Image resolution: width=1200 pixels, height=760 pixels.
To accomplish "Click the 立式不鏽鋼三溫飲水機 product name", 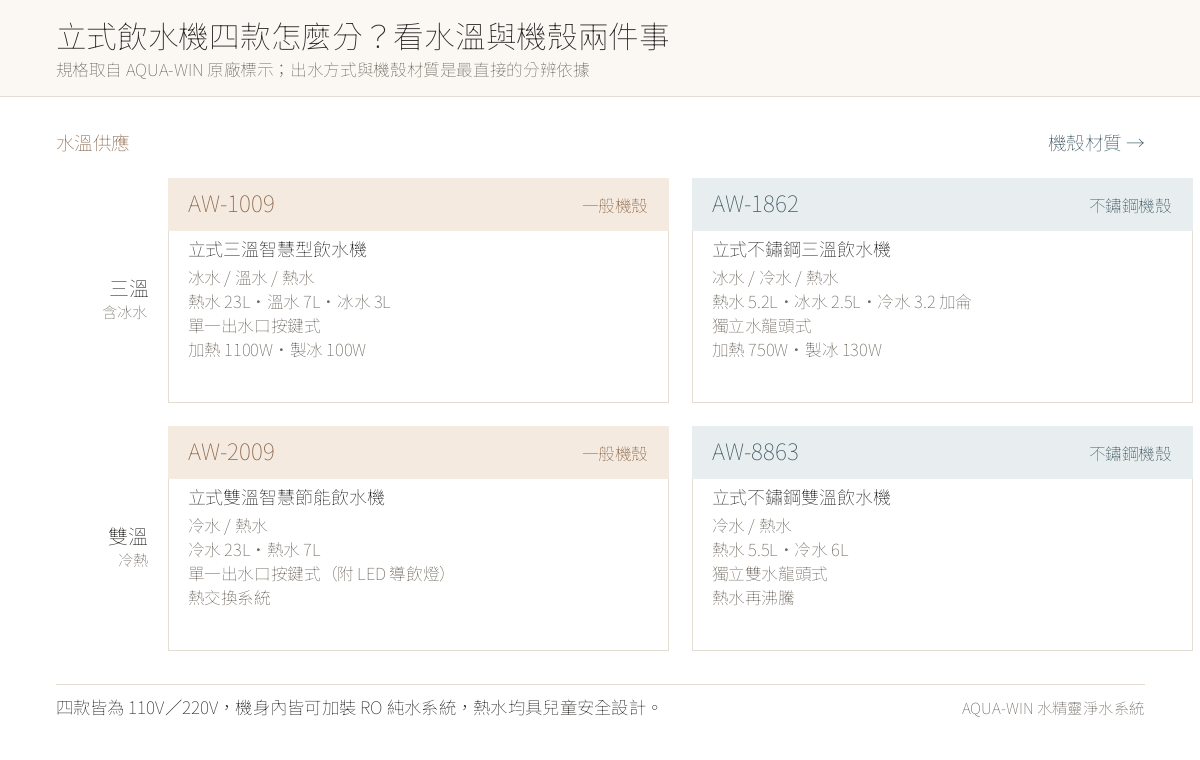I will point(802,250).
